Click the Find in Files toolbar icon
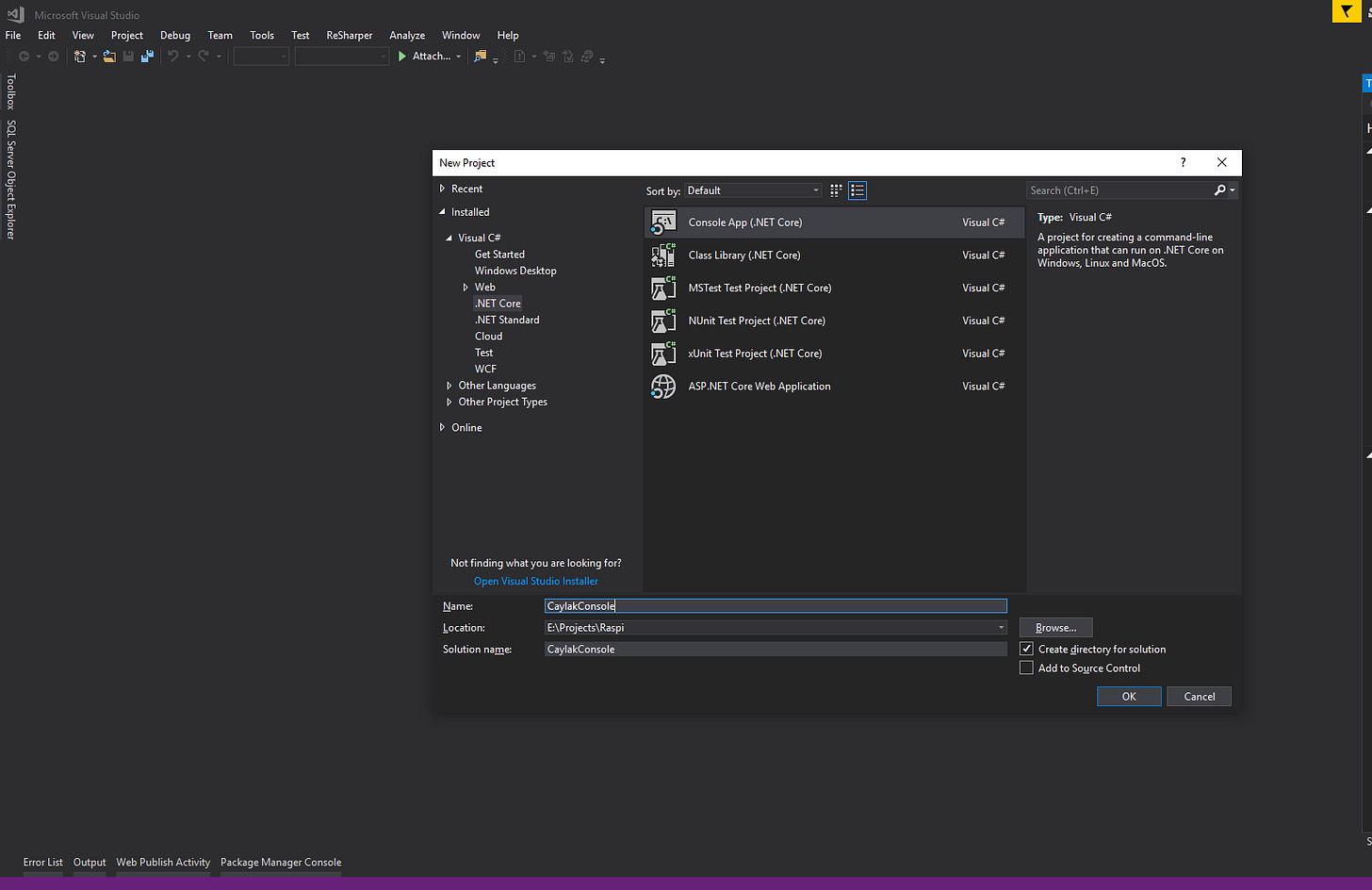Viewport: 1372px width, 890px height. tap(480, 57)
